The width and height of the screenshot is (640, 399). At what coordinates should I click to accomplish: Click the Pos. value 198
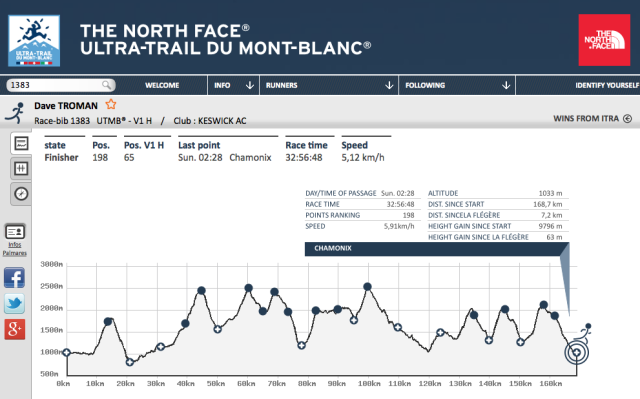click(x=100, y=157)
